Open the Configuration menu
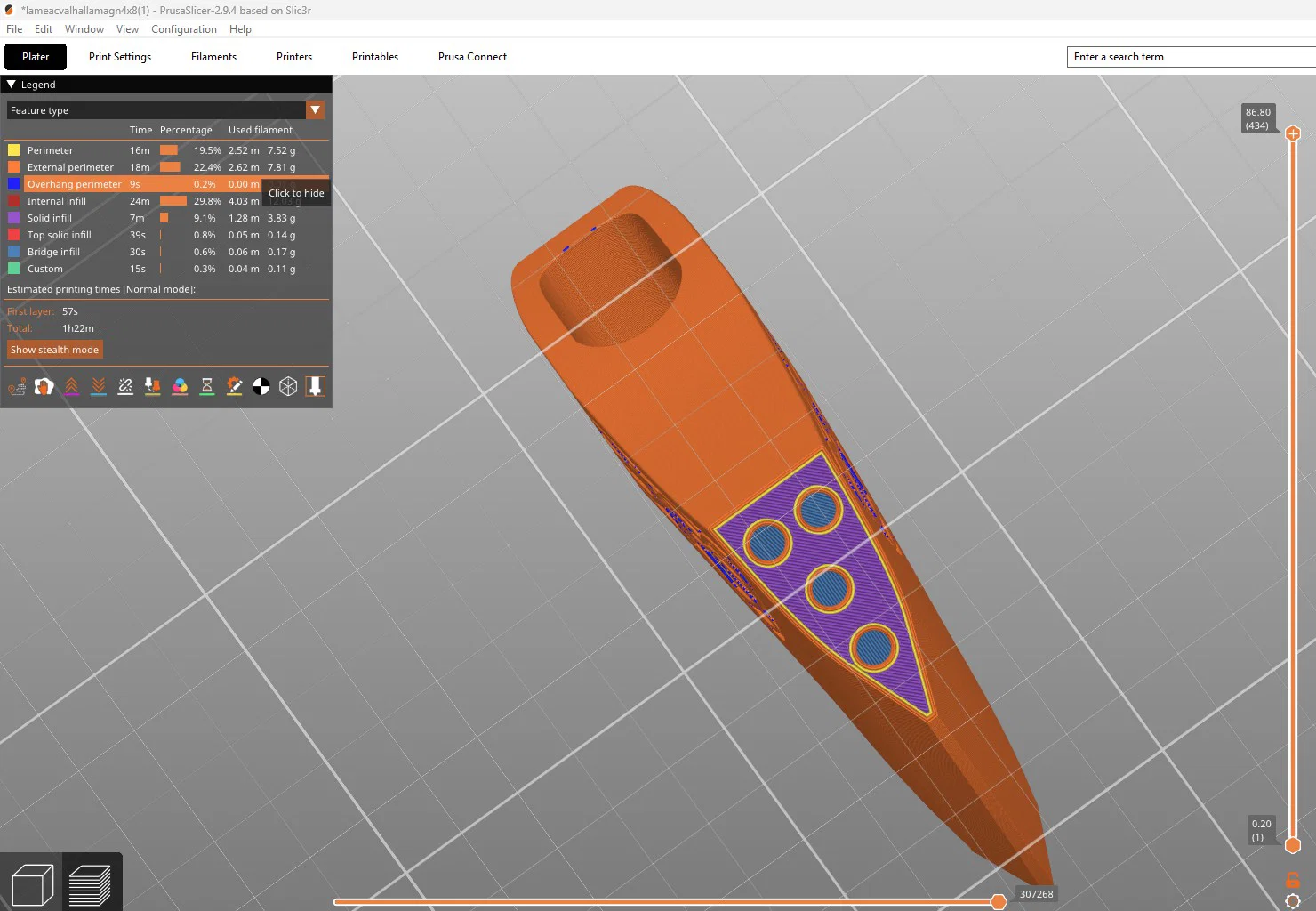The image size is (1316, 911). 184,29
